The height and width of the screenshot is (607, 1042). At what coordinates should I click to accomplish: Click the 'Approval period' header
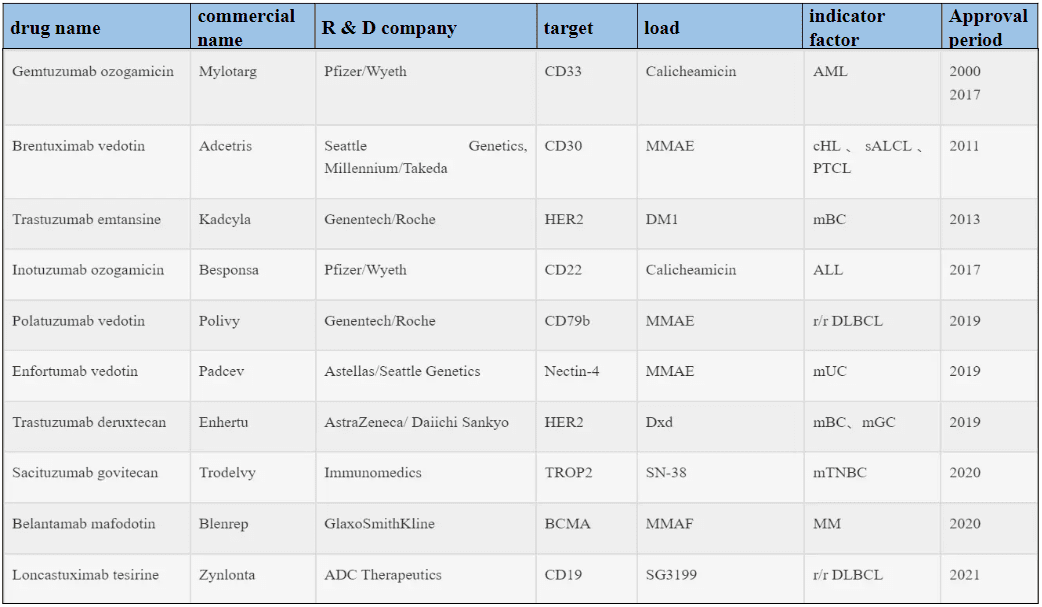pyautogui.click(x=990, y=27)
